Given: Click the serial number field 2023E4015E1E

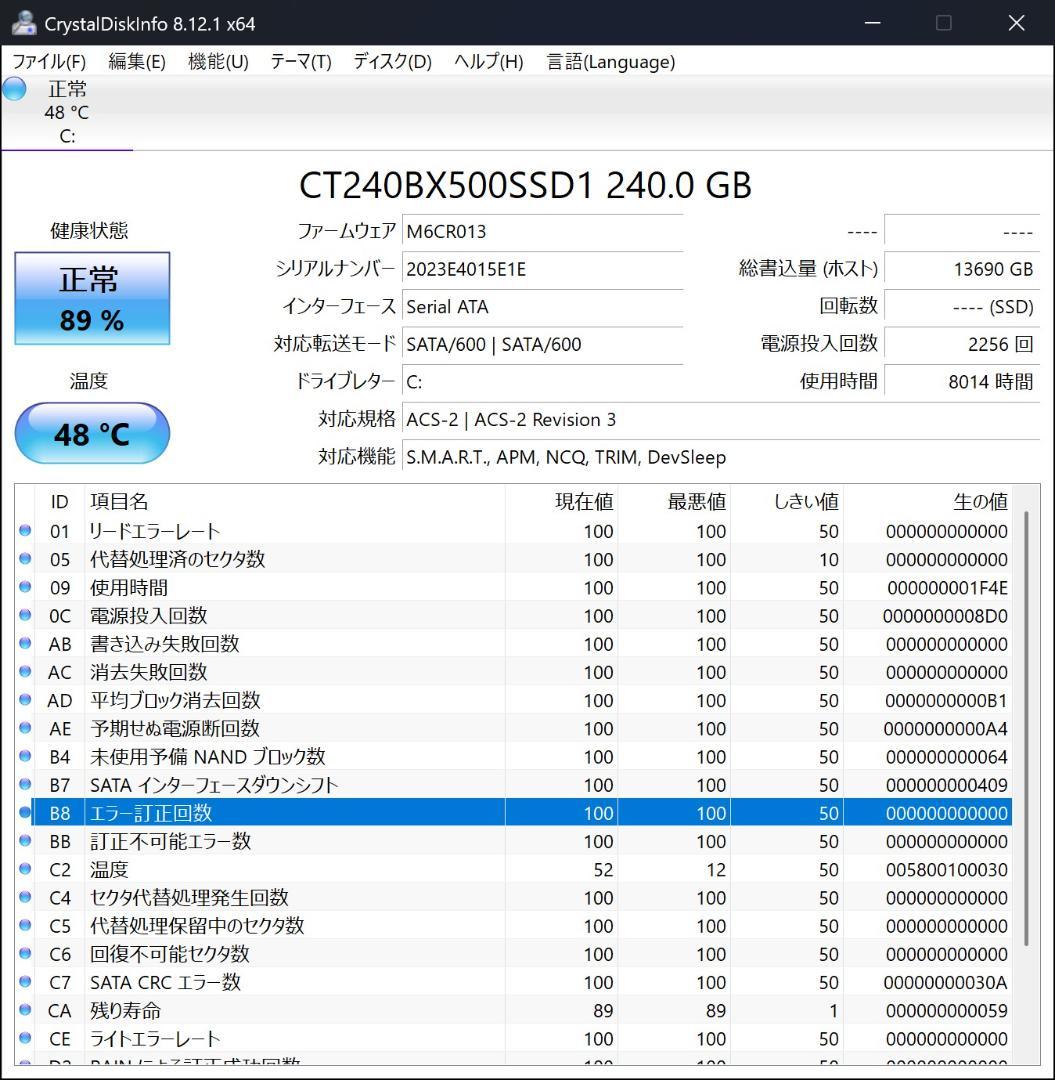Looking at the screenshot, I should tap(543, 269).
